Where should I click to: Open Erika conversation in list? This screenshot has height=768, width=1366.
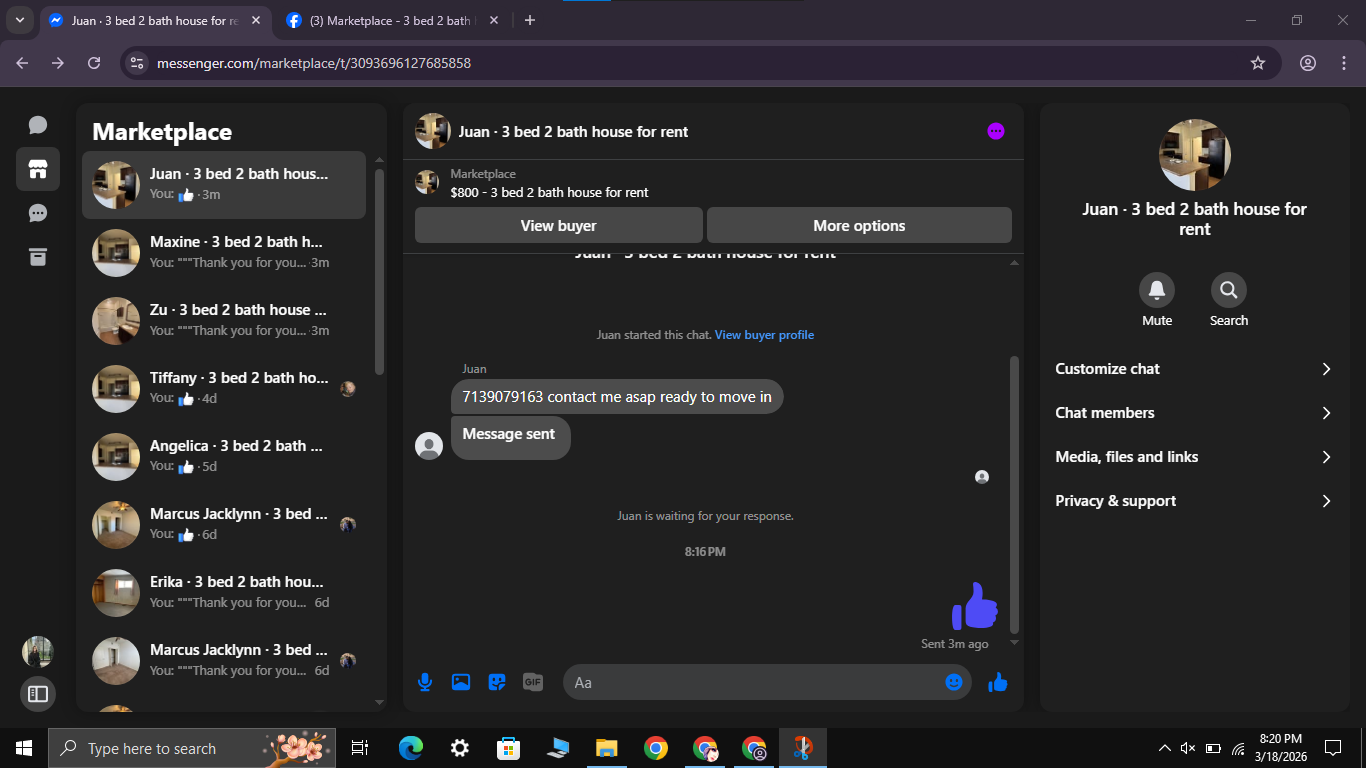[x=224, y=593]
